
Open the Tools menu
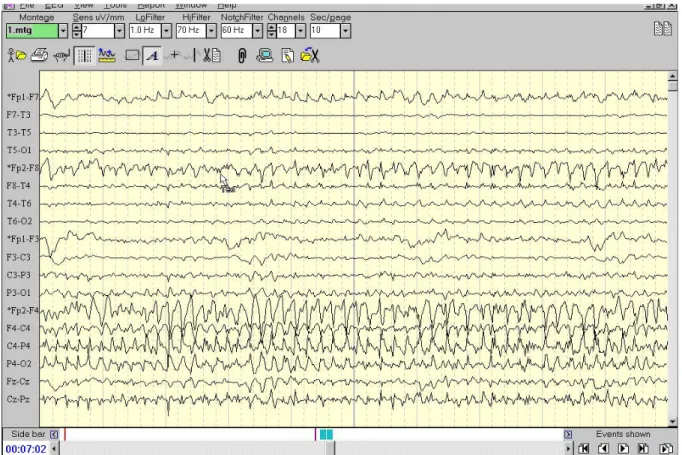pos(115,5)
